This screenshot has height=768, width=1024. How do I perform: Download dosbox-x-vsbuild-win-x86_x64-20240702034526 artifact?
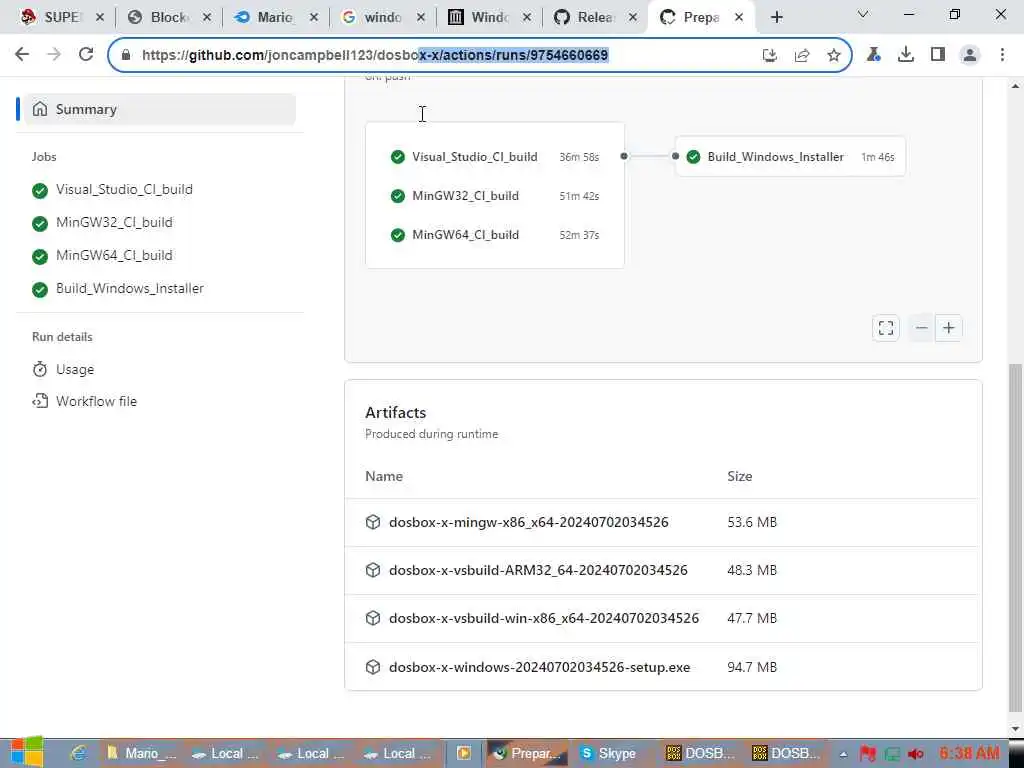pos(544,618)
